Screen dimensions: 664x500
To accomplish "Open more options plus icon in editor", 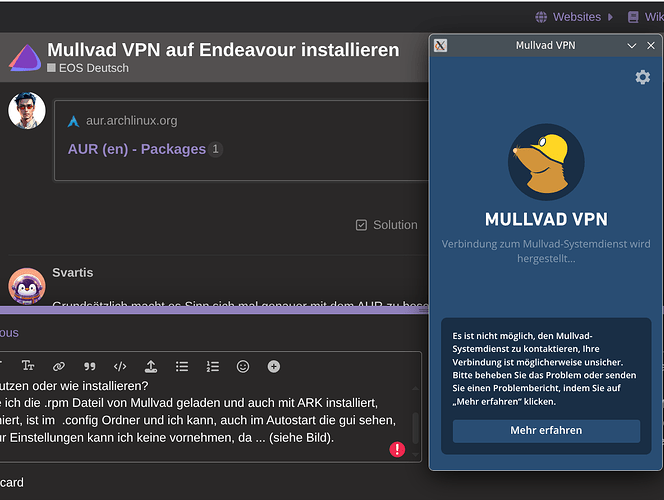I will pyautogui.click(x=274, y=367).
